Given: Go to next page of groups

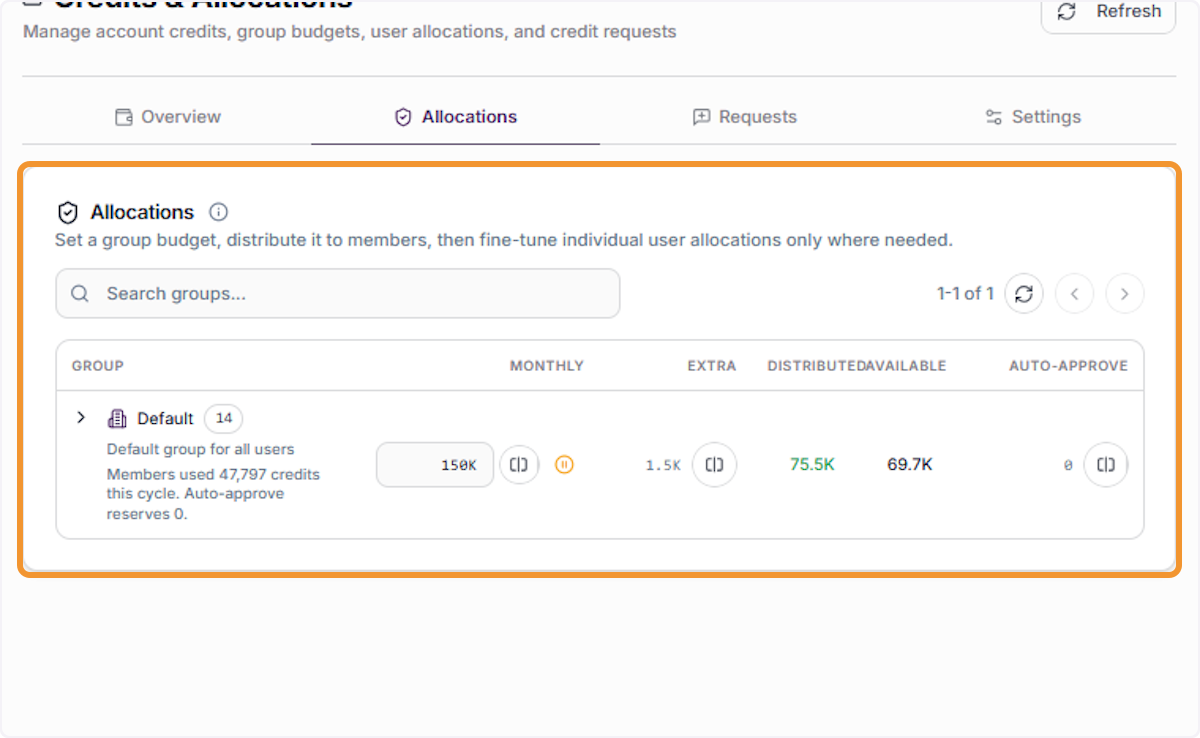Looking at the screenshot, I should click(1125, 294).
